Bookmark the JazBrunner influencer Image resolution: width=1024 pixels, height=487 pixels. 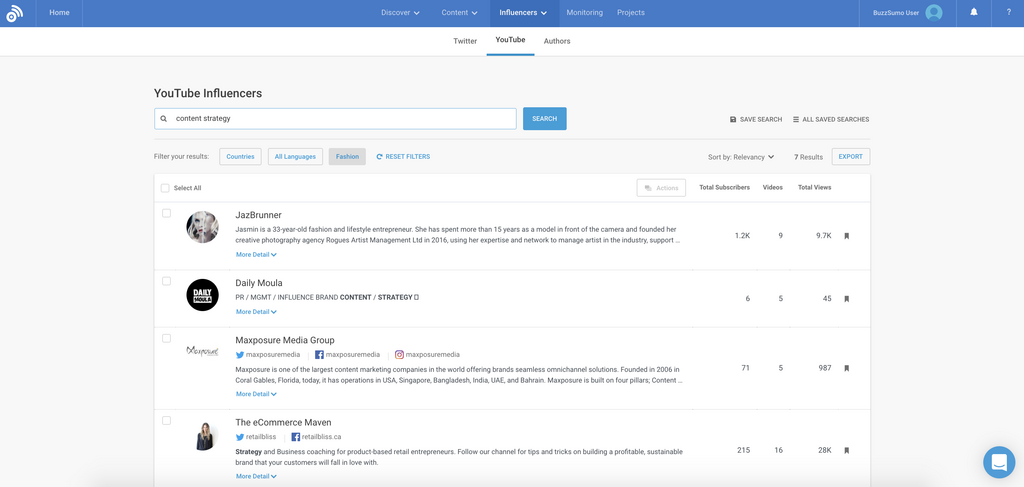tap(847, 236)
